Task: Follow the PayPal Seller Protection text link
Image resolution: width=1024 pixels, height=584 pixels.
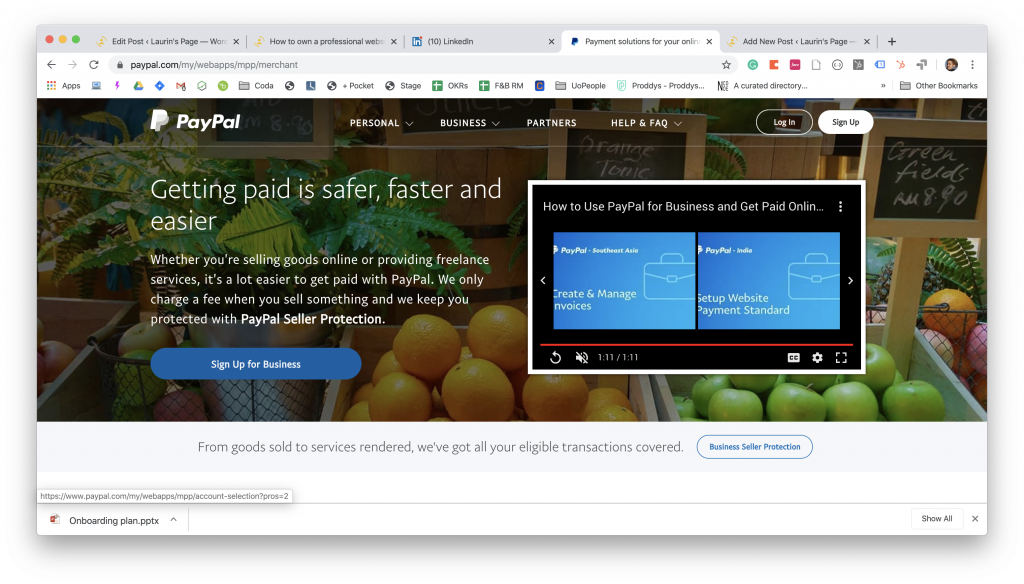Action: 312,319
